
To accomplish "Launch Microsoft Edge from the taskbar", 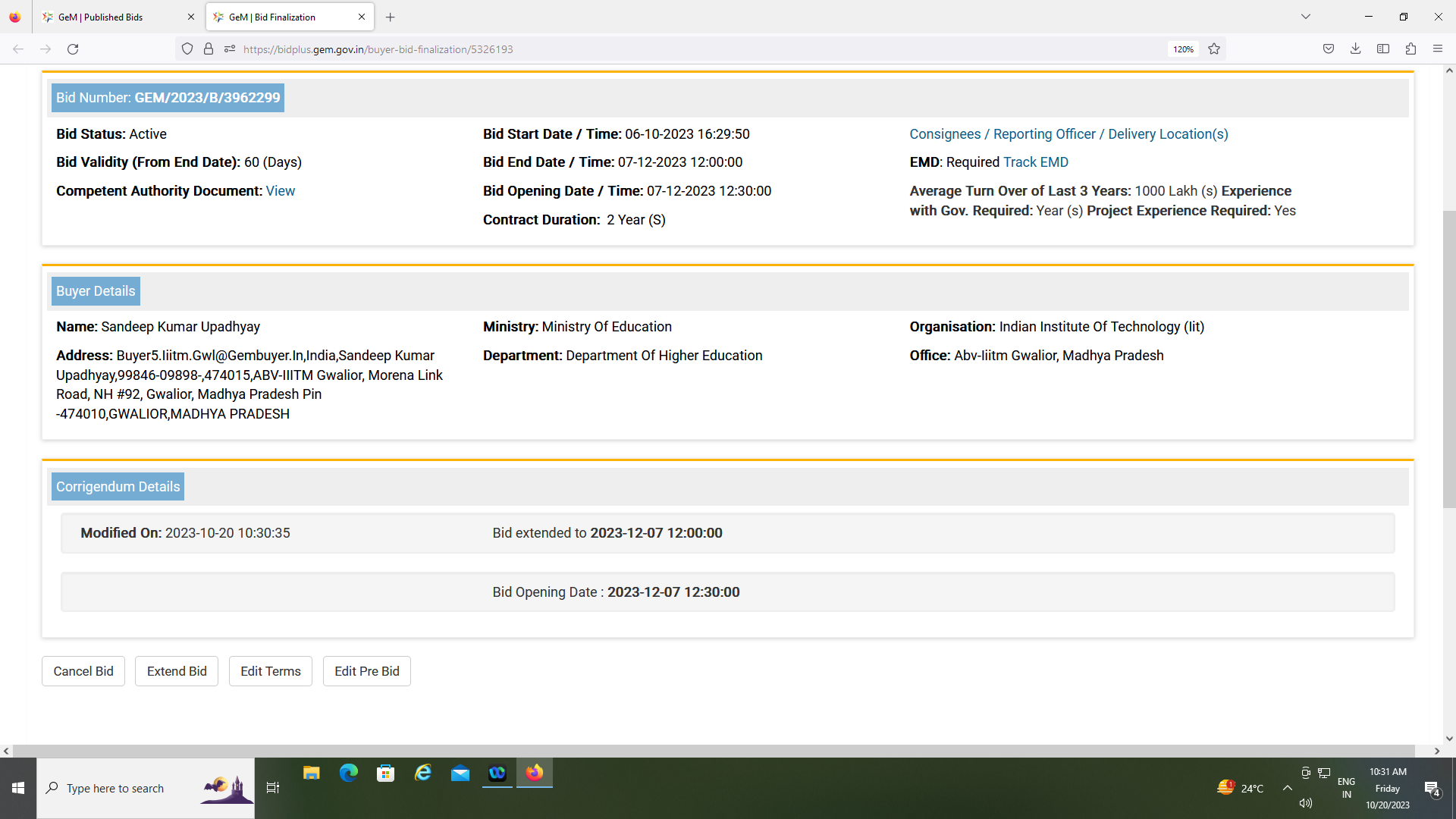I will click(x=349, y=773).
